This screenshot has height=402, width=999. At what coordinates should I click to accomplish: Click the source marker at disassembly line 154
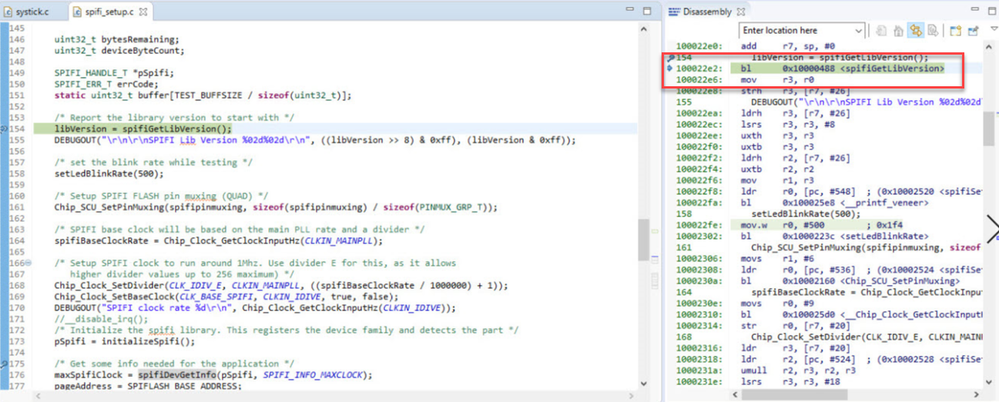[x=670, y=57]
